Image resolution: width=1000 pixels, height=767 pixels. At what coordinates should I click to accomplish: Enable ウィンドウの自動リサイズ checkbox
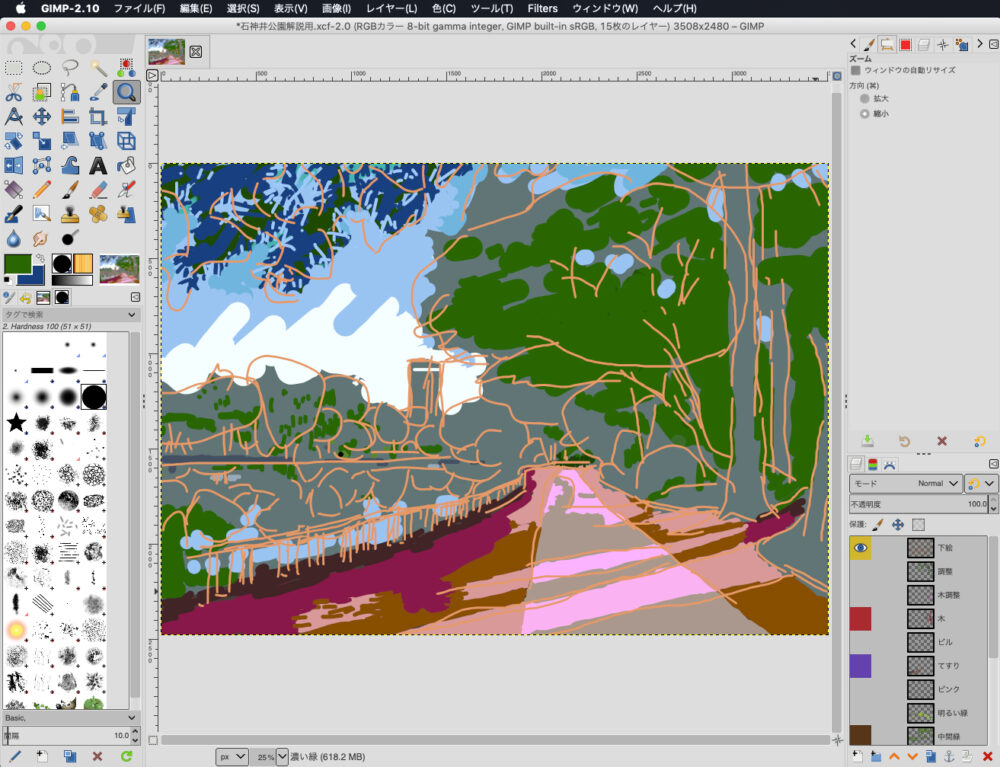click(x=856, y=71)
